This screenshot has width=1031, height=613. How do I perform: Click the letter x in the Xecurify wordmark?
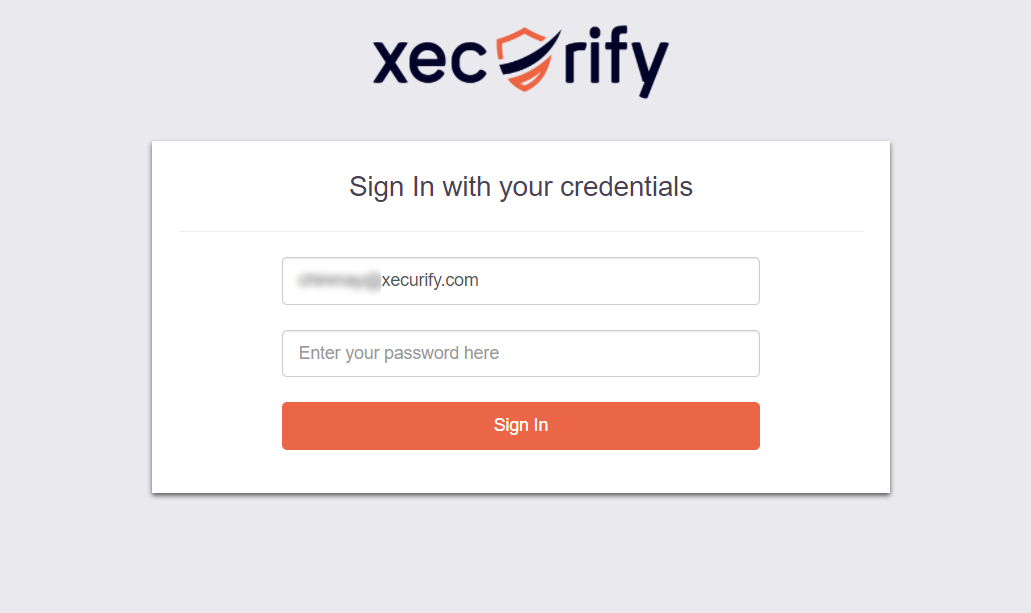pyautogui.click(x=390, y=62)
